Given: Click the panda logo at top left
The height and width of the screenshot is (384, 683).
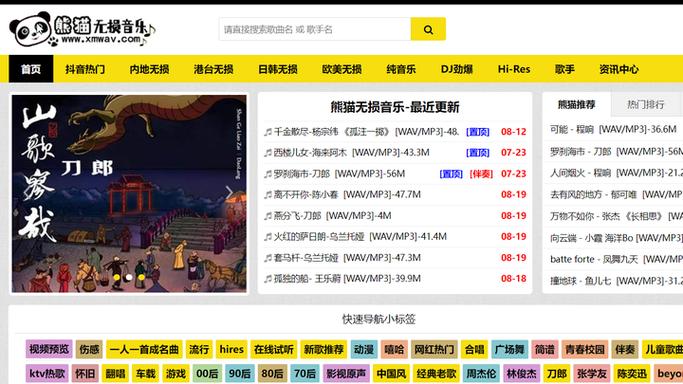Looking at the screenshot, I should [82, 29].
